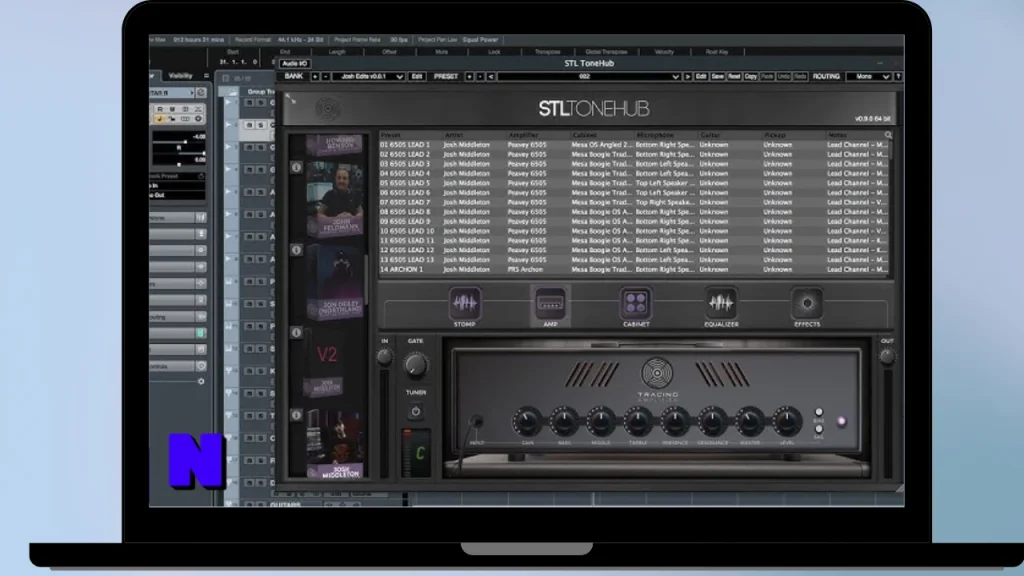The width and height of the screenshot is (1024, 576).
Task: Go to previous preset arrow
Action: tap(490, 76)
